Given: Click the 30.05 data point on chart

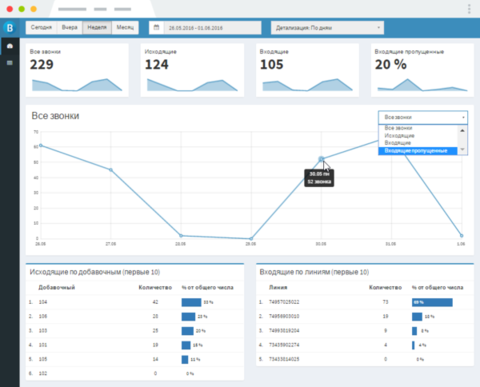Looking at the screenshot, I should (321, 159).
